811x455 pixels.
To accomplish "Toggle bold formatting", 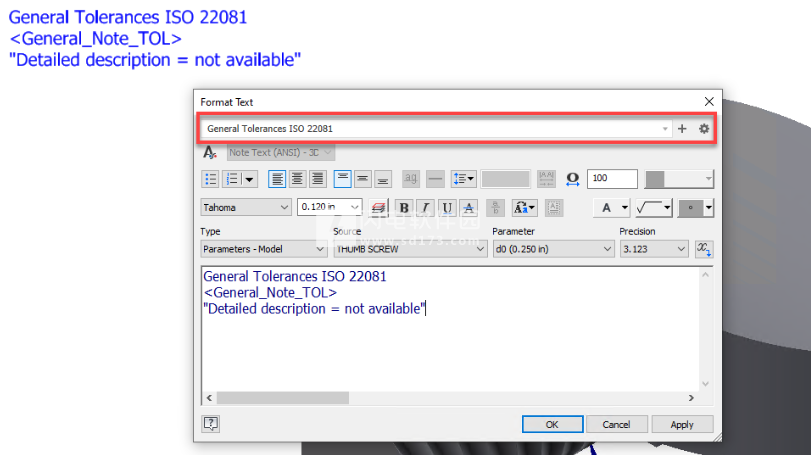I will point(404,208).
